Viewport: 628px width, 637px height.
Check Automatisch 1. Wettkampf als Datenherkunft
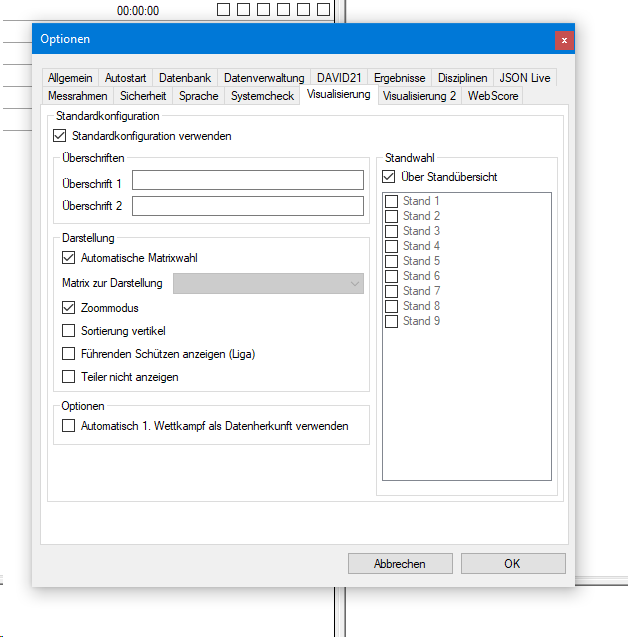point(69,426)
